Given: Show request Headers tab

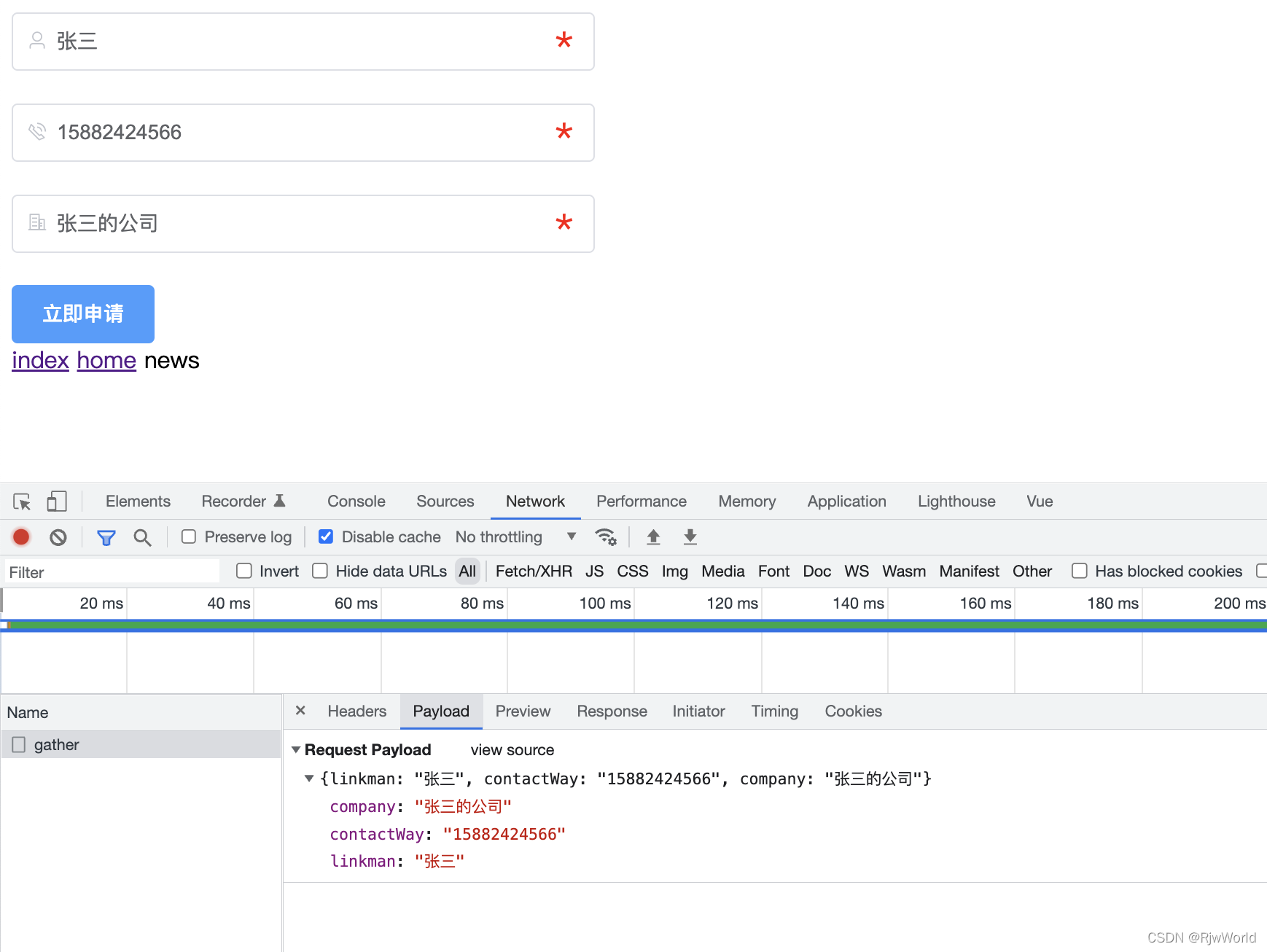Looking at the screenshot, I should 356,711.
